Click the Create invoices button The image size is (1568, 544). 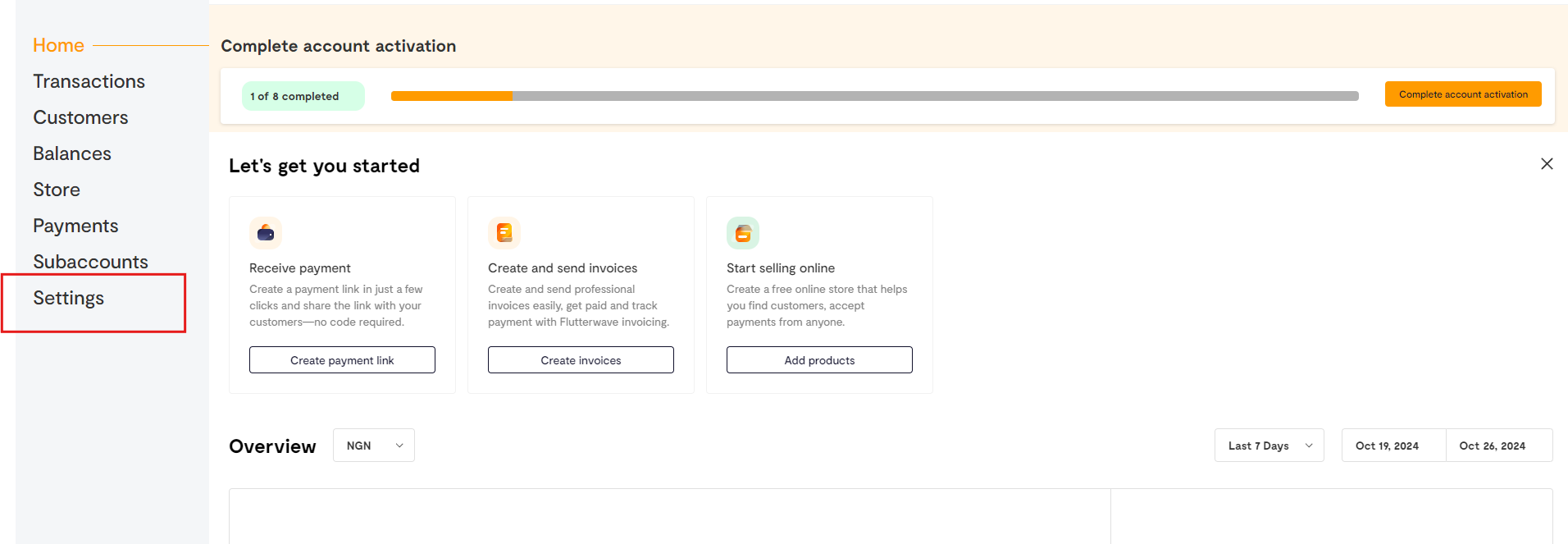click(581, 360)
